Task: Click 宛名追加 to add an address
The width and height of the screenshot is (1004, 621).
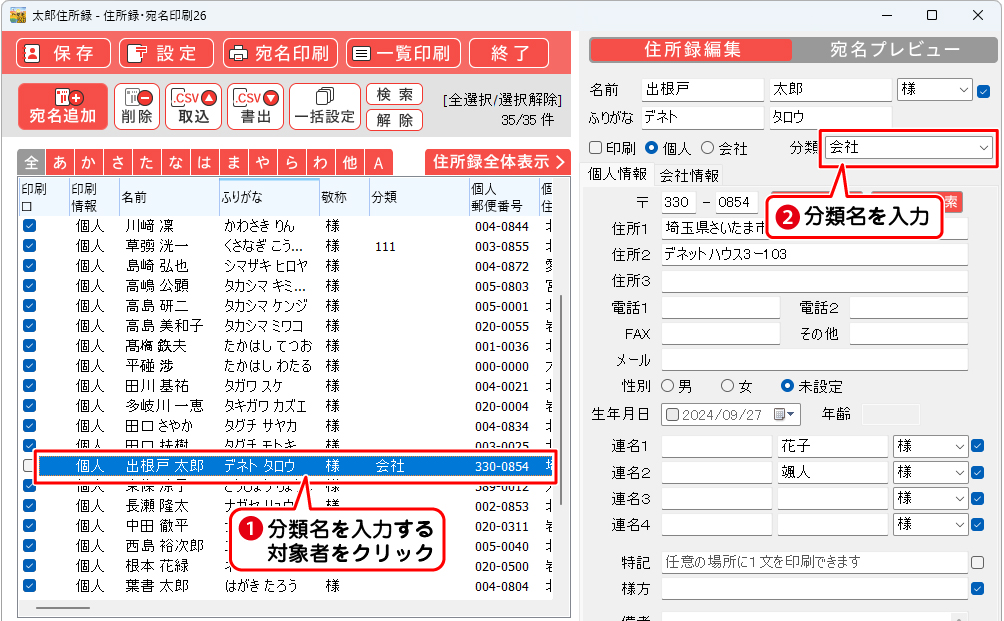Action: coord(63,106)
